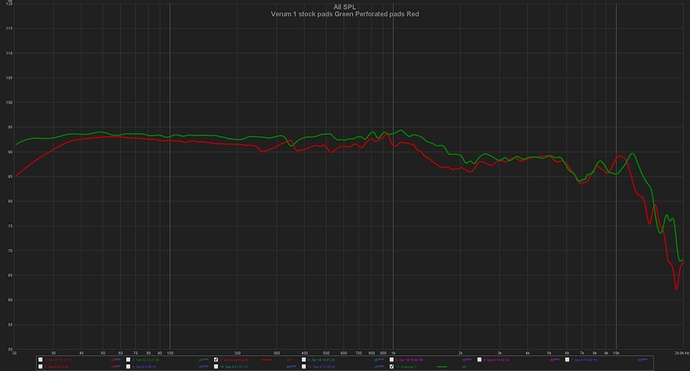Click the All SPL graph title

click(x=345, y=7)
